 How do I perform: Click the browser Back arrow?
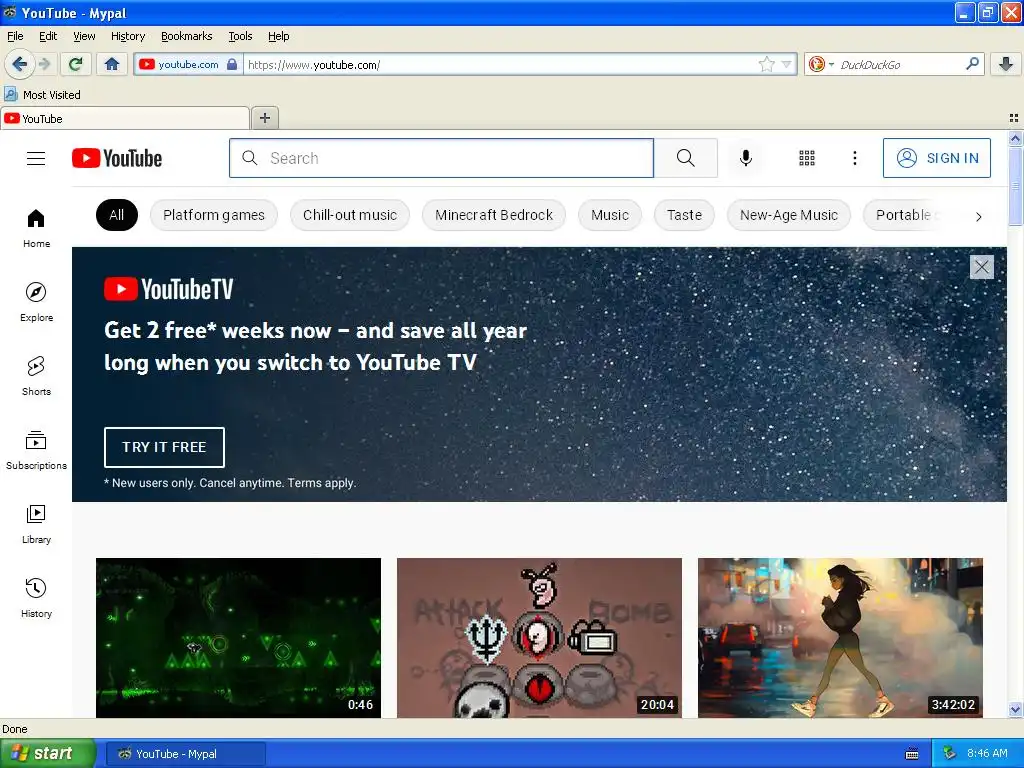pyautogui.click(x=18, y=64)
